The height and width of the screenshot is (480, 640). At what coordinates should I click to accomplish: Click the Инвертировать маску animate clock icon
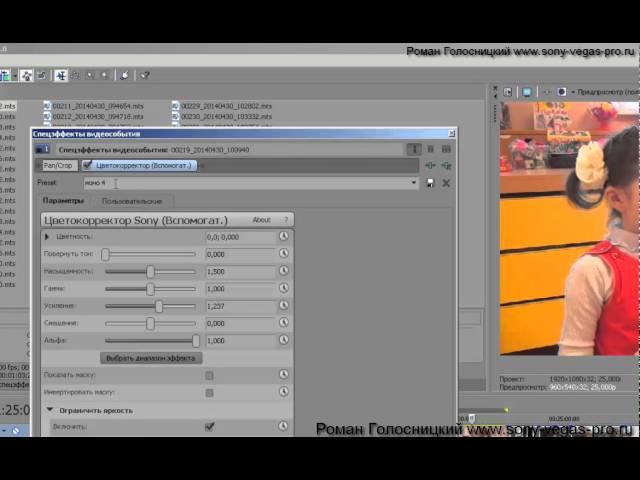[284, 392]
